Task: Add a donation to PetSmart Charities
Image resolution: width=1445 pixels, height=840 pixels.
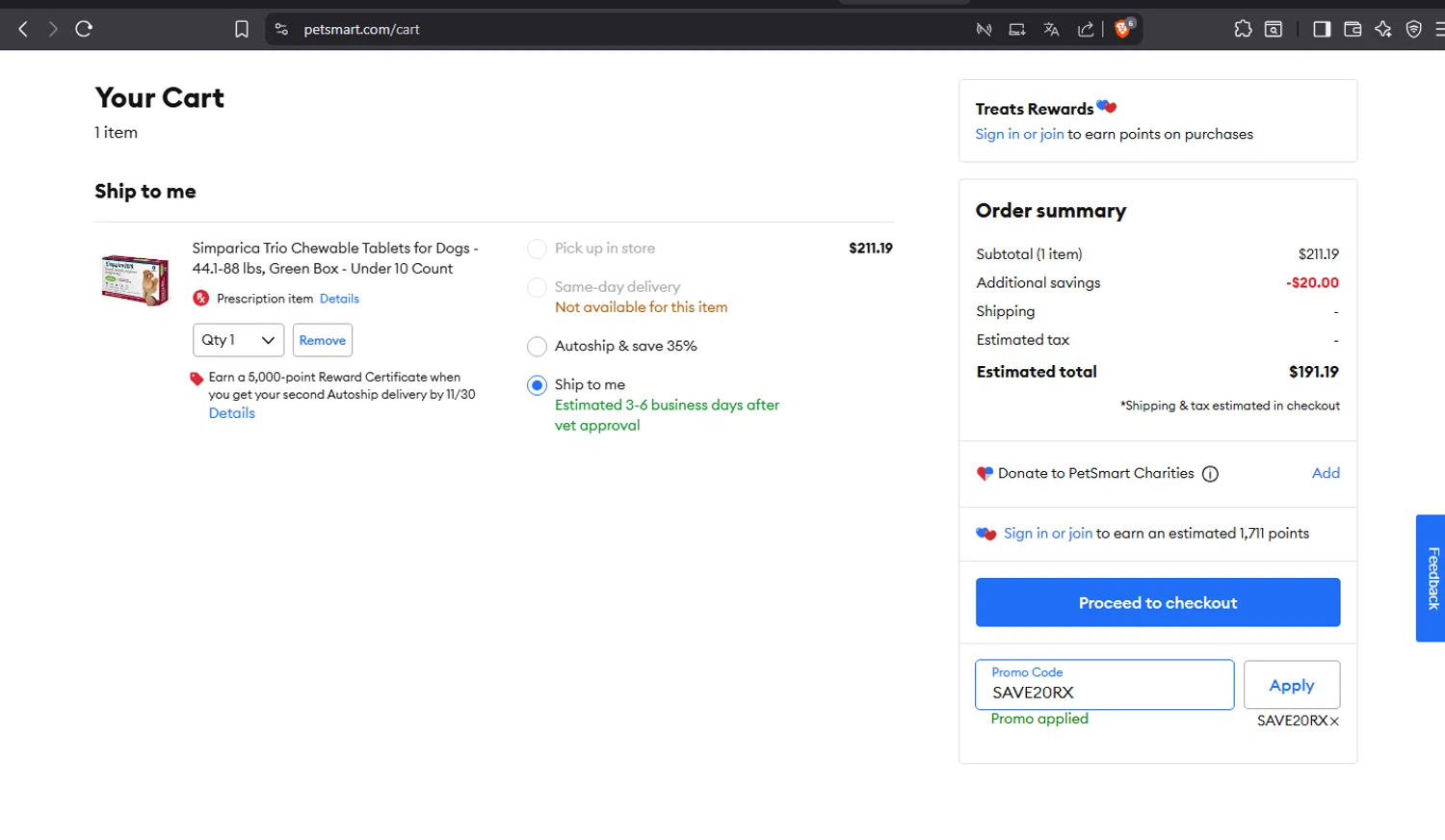Action: point(1326,473)
